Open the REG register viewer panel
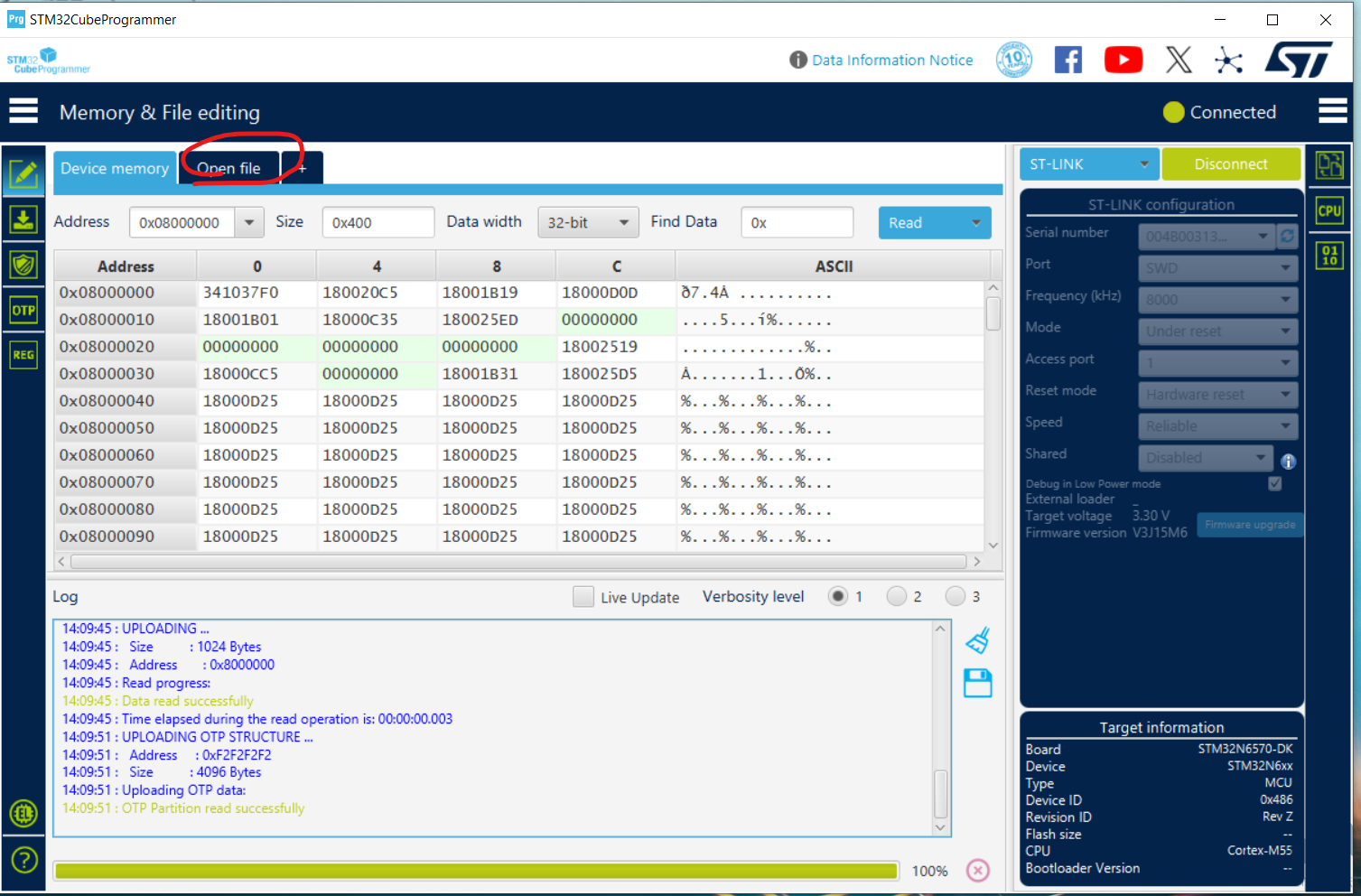The image size is (1361, 896). click(x=23, y=355)
